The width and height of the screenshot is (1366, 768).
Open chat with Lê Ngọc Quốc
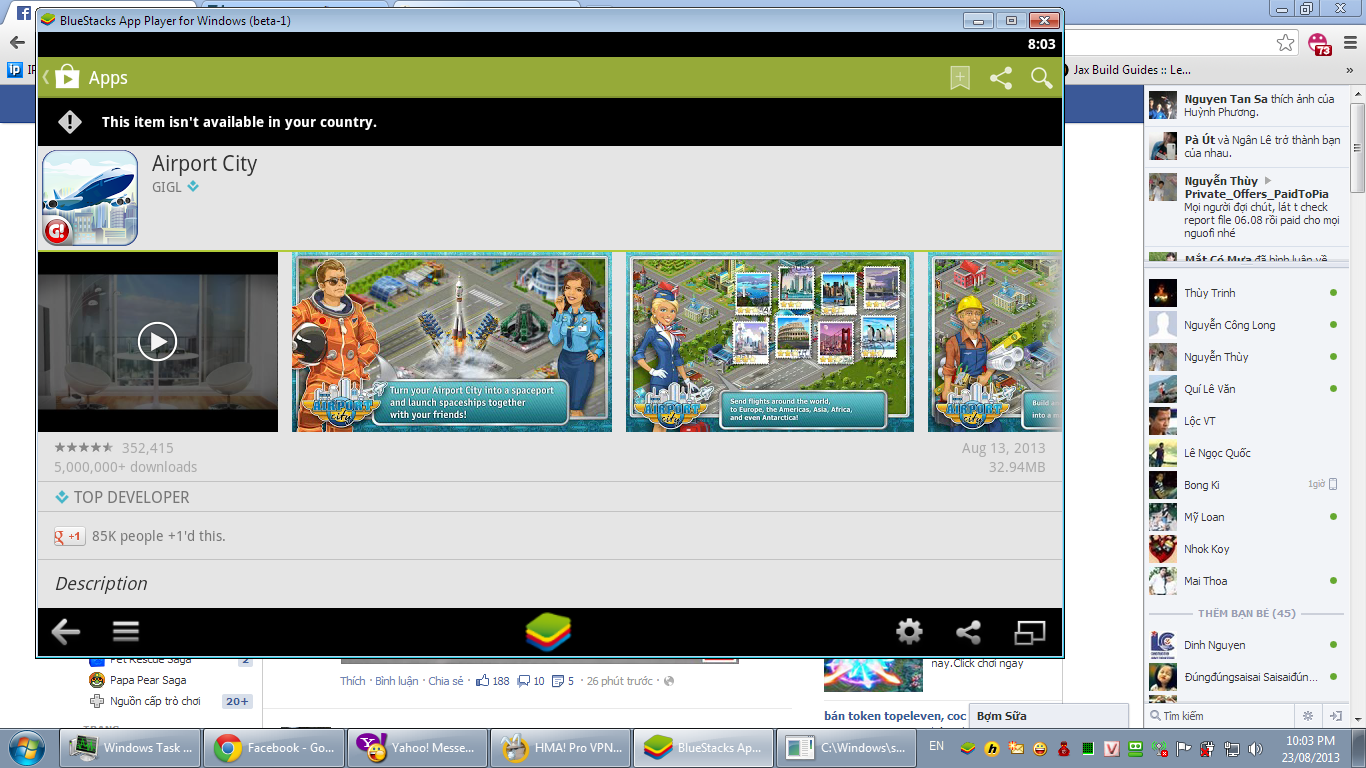pos(1245,453)
